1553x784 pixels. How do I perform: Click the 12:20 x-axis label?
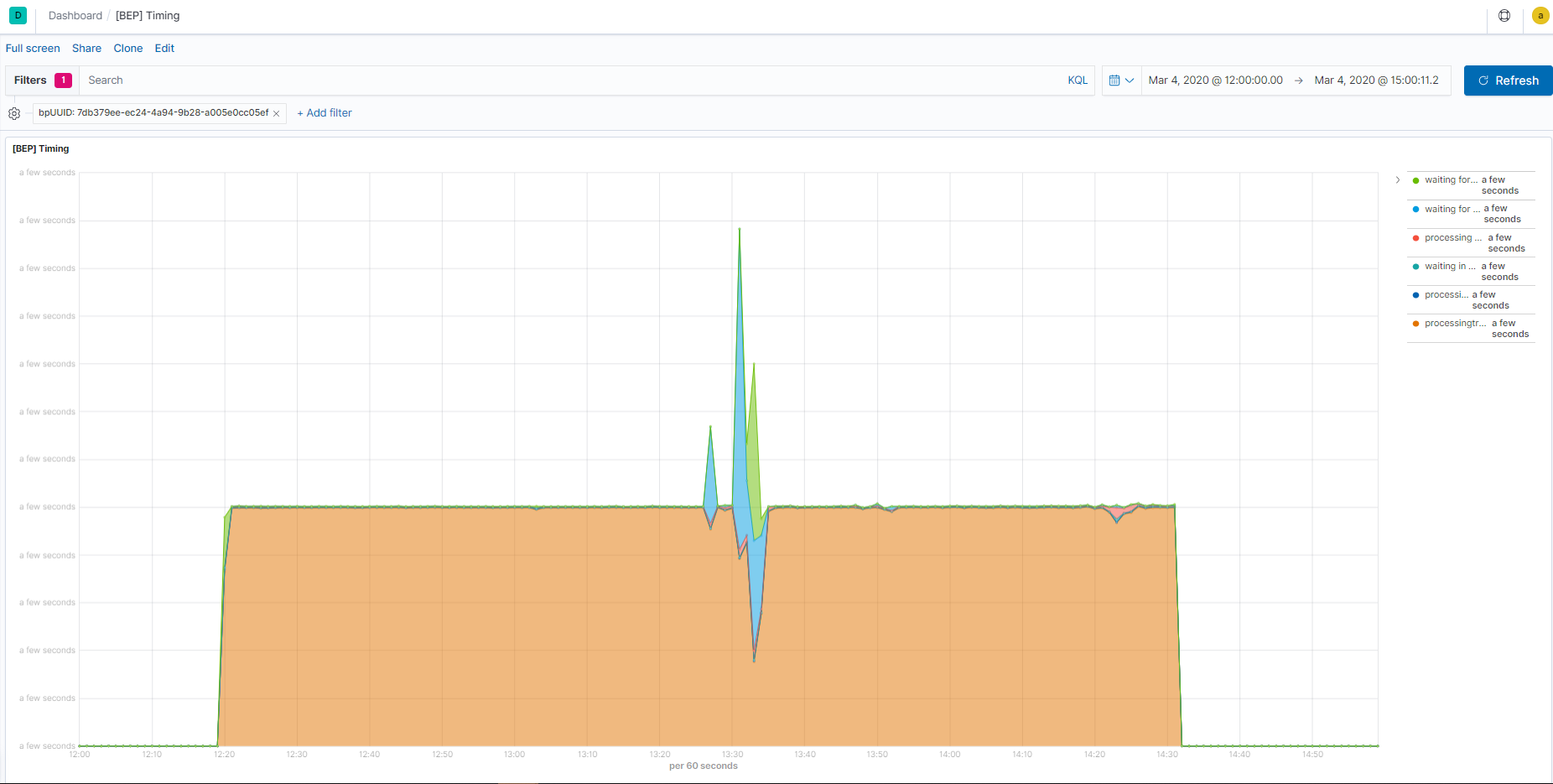[224, 755]
